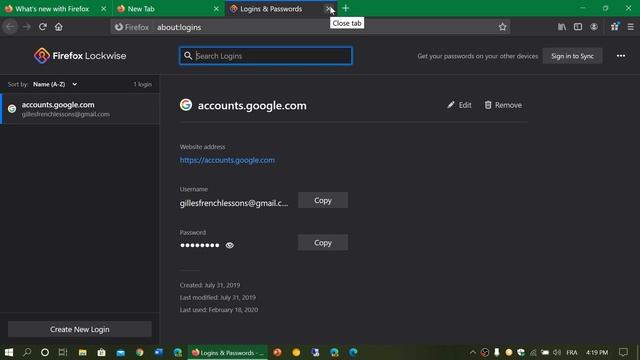The image size is (640, 360).
Task: Click the Sign in to Sync button
Action: coord(572,56)
